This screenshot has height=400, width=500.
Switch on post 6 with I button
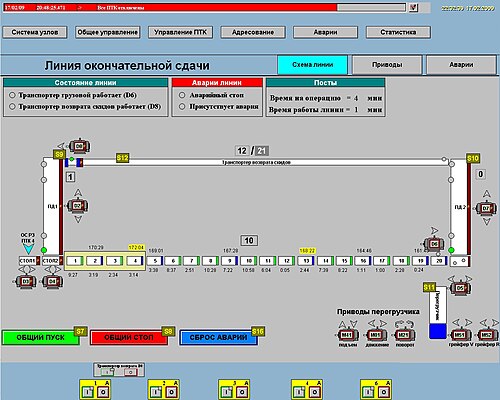(x=368, y=392)
